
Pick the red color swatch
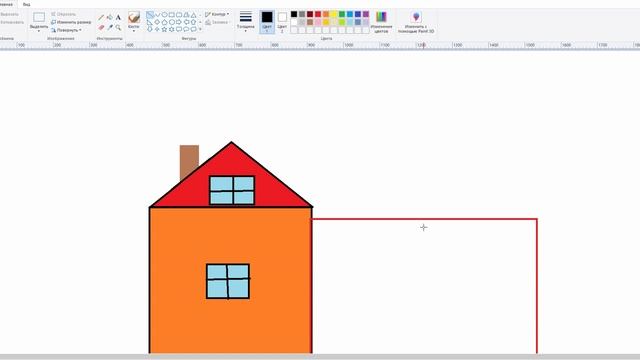pos(318,14)
